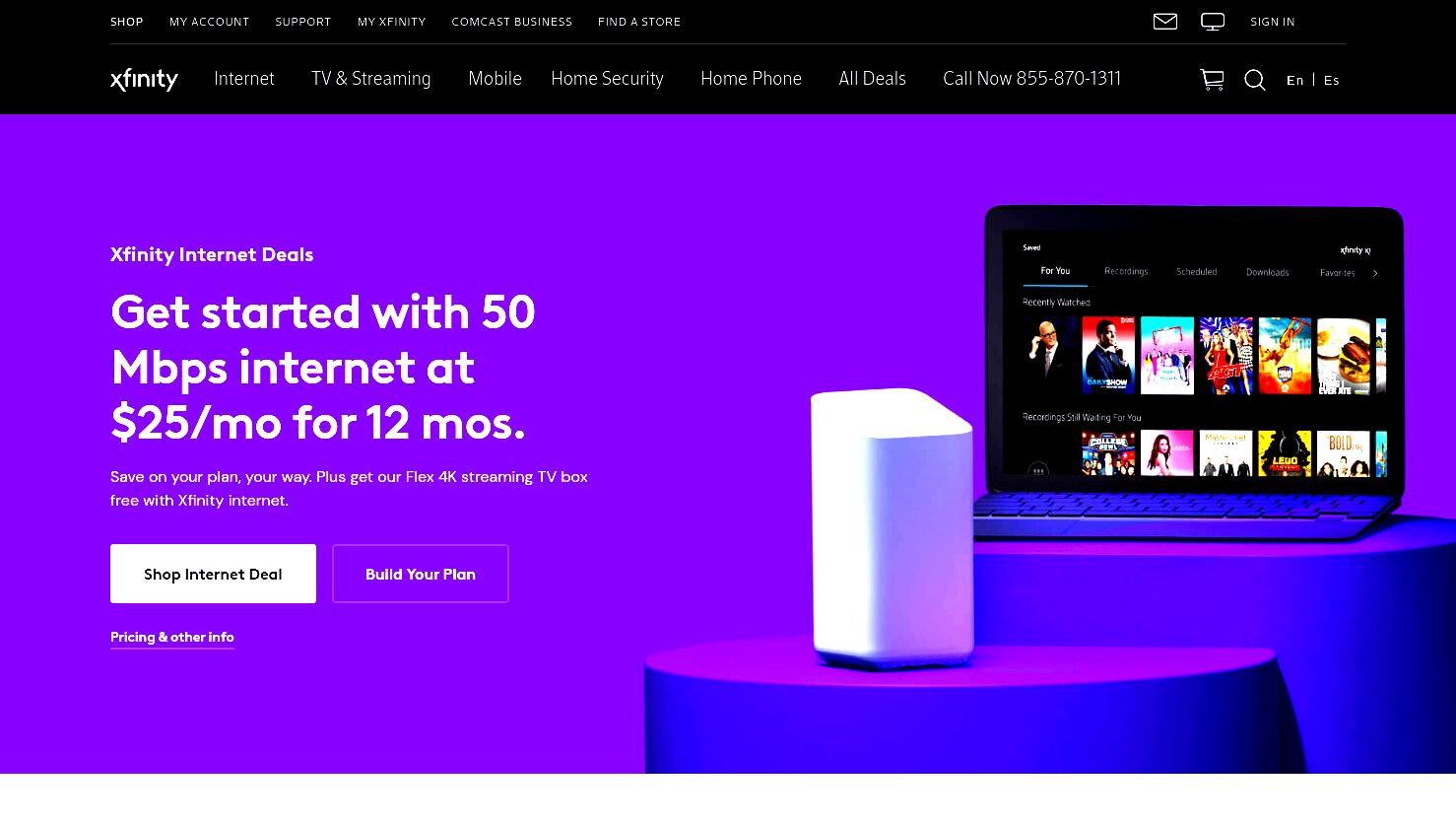Click the TV screen icon in top bar

tap(1213, 22)
